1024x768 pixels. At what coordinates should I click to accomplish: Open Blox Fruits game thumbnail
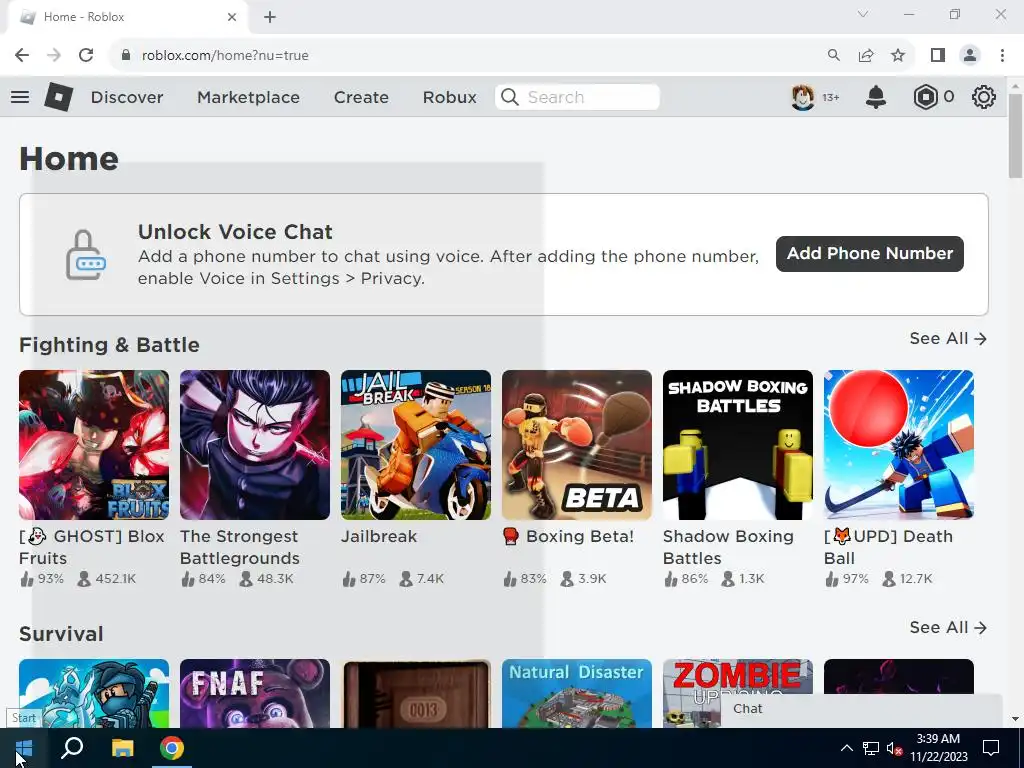pyautogui.click(x=94, y=445)
